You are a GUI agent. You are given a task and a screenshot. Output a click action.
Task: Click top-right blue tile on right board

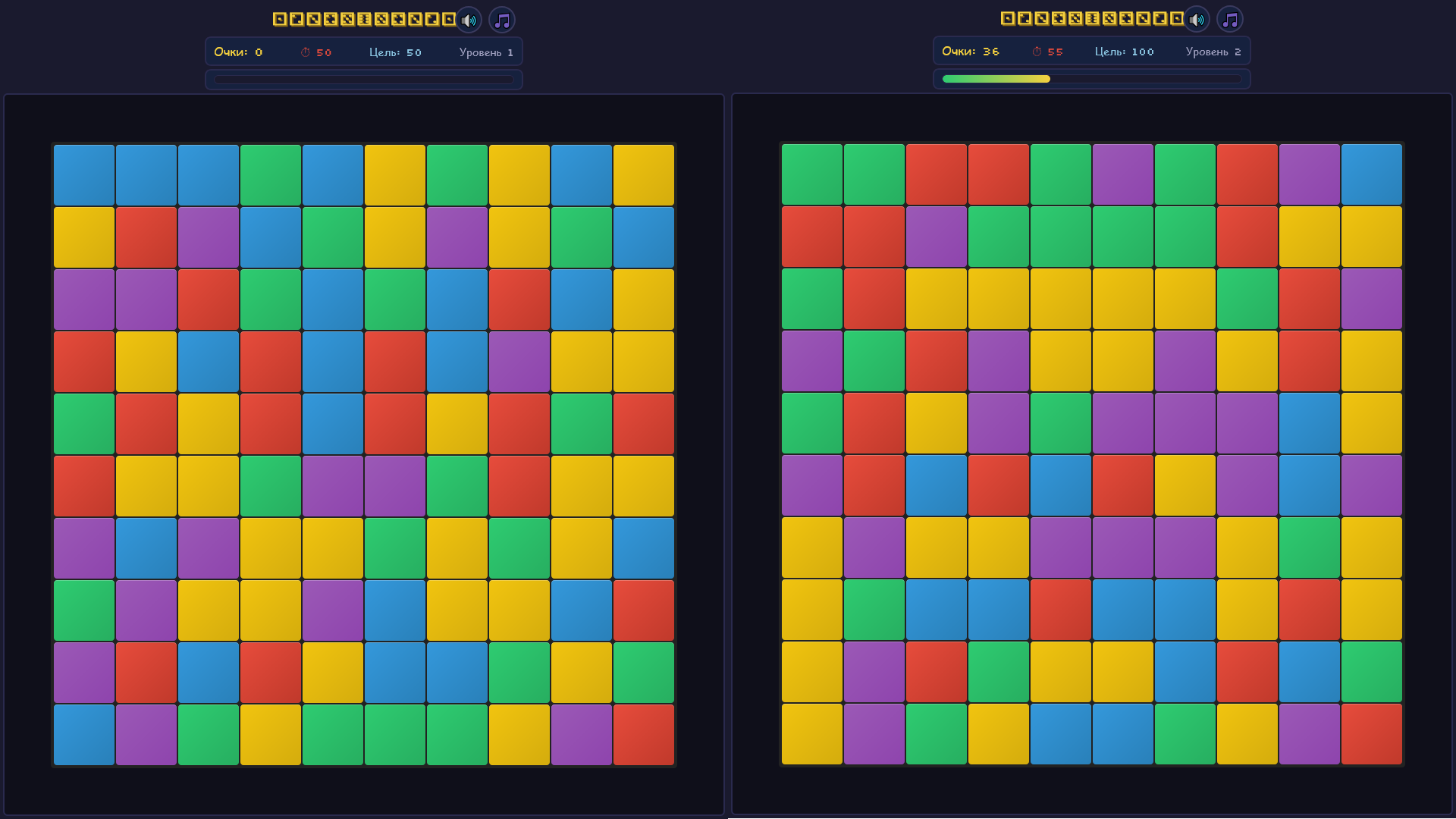point(1372,174)
